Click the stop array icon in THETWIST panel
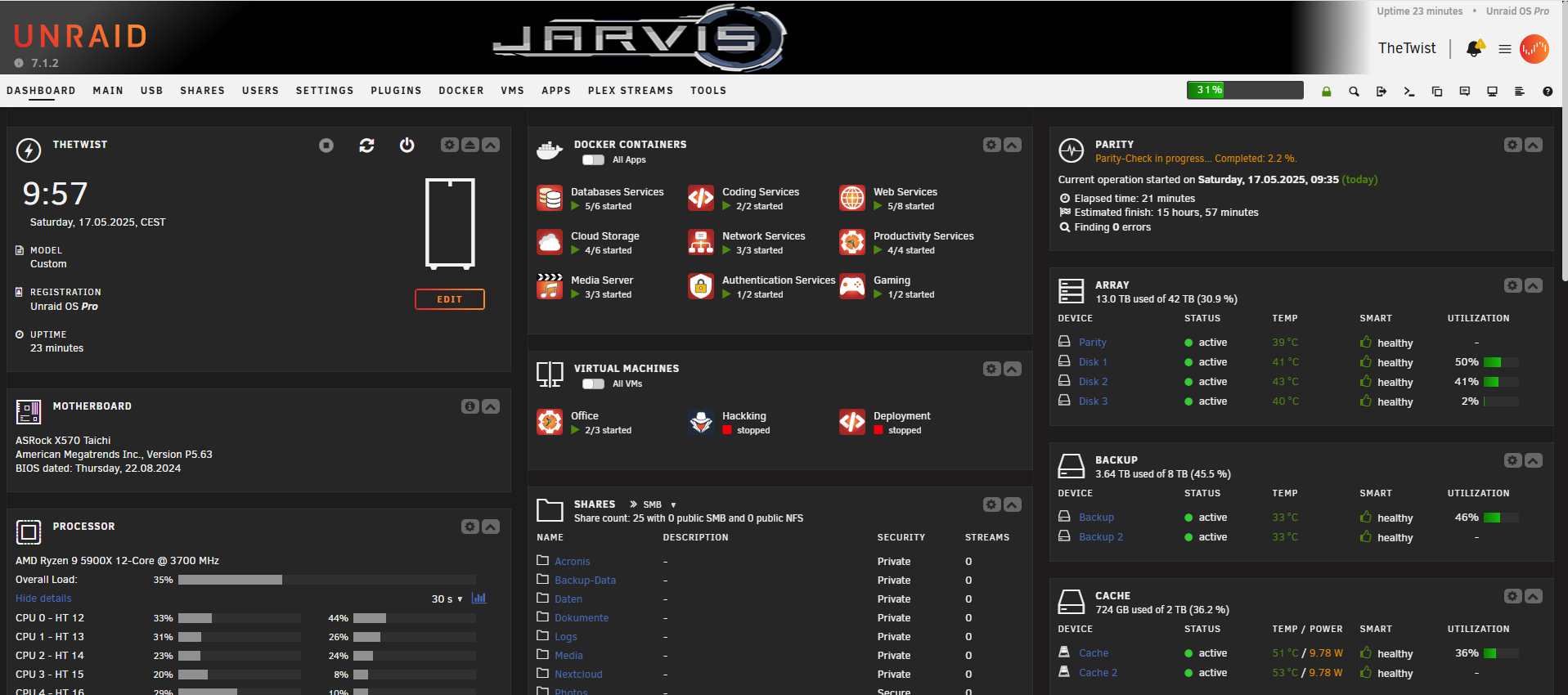 click(326, 146)
